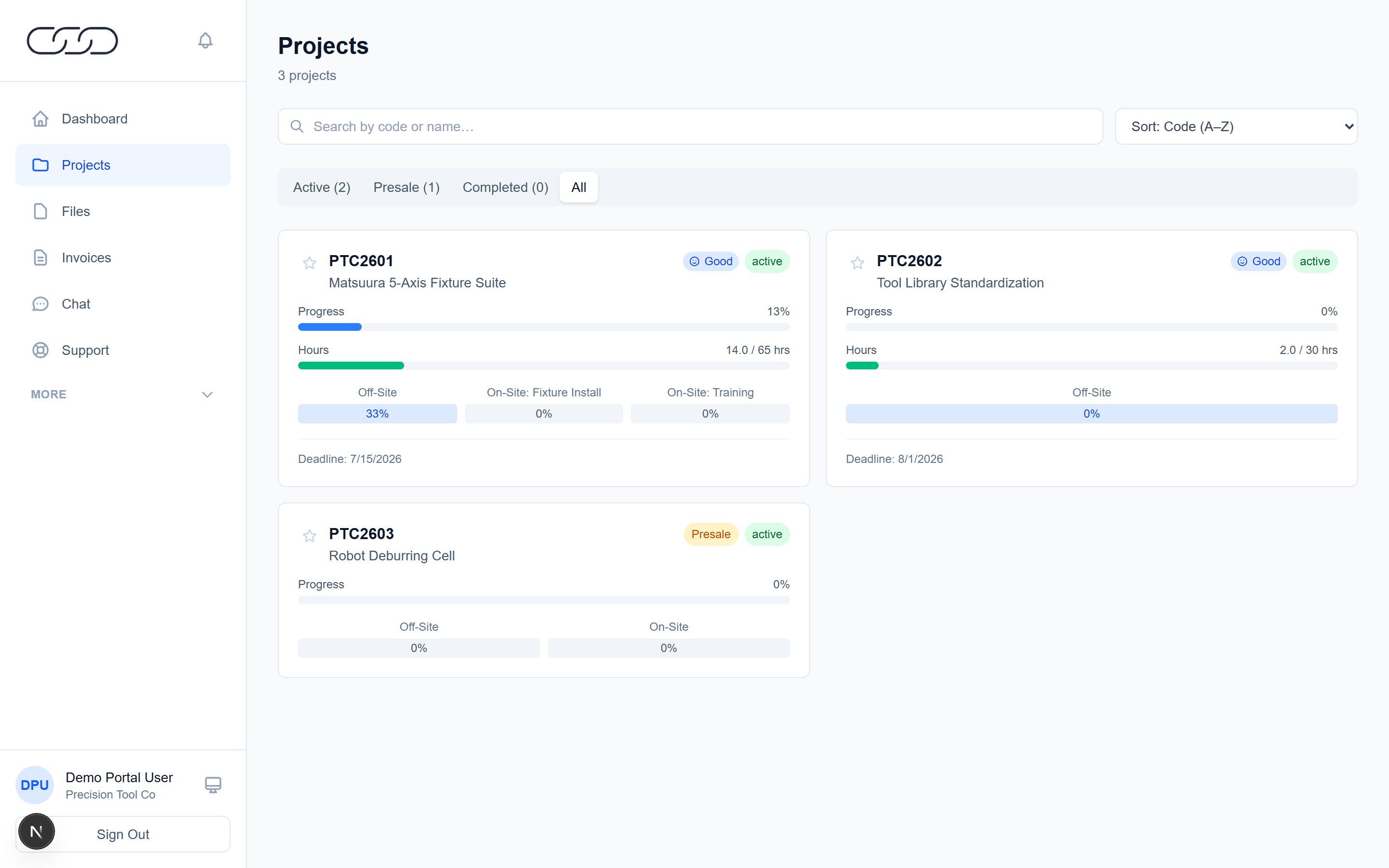Click the 2.0 / 30 hrs value
1389x868 pixels.
click(1308, 350)
